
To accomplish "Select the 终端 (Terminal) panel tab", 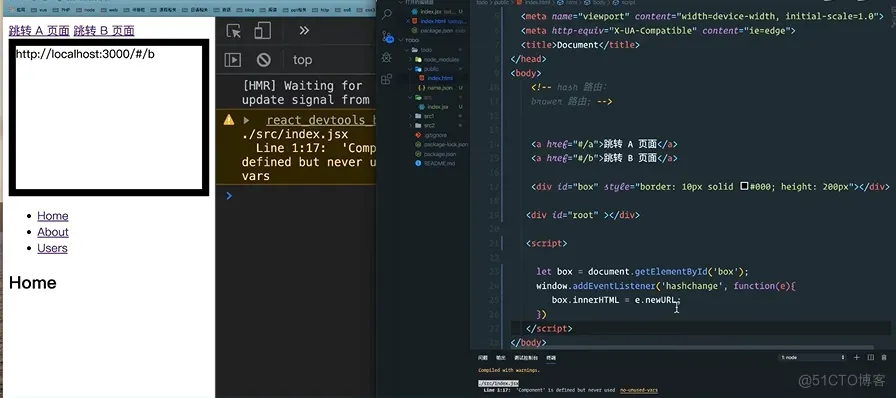I will pos(551,357).
